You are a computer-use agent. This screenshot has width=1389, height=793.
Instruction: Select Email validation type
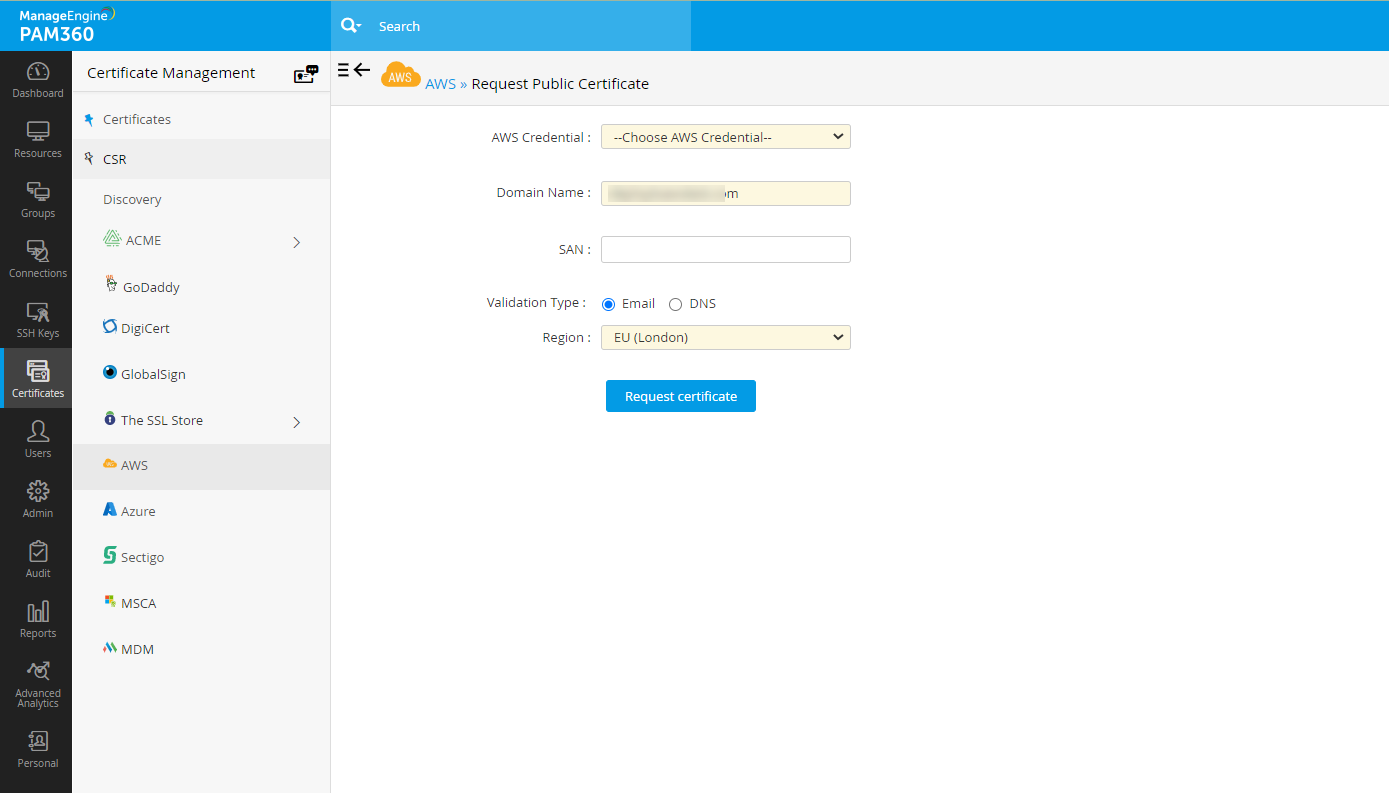point(609,304)
